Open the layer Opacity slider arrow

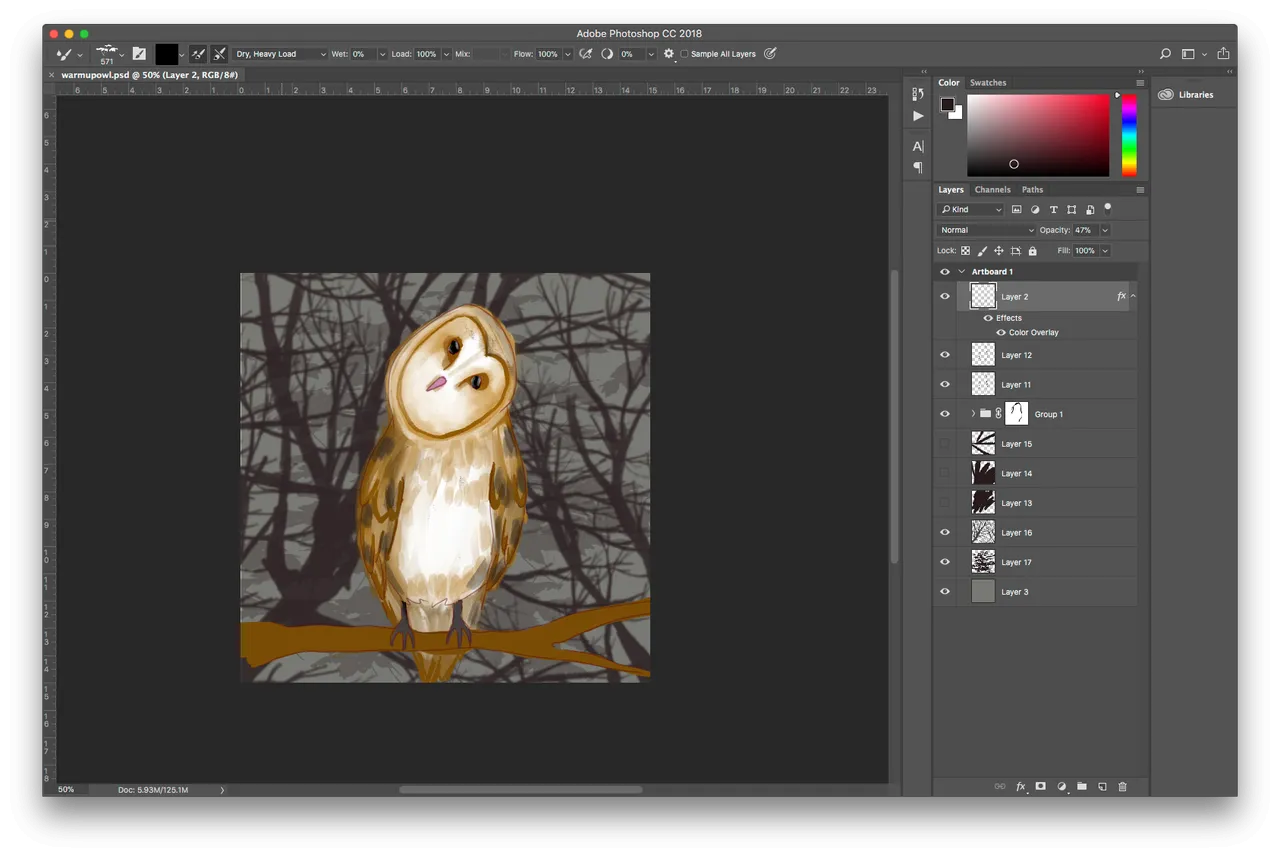tap(1105, 230)
